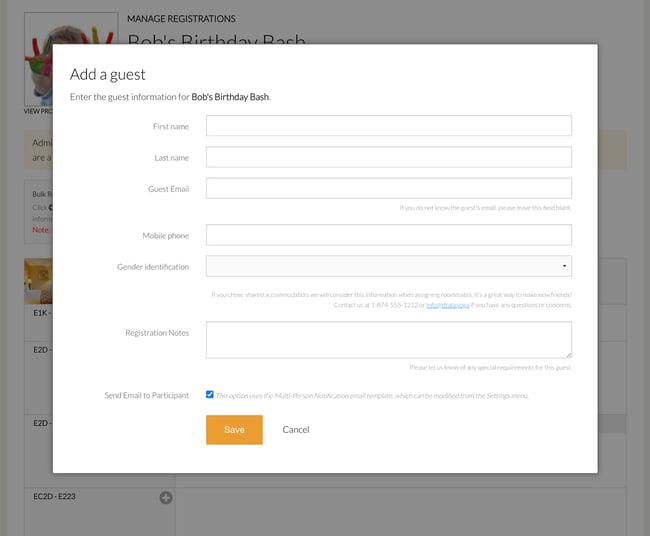Viewport: 650px width, 536px height.
Task: Select the EC2D - E223 room row
Action: [99, 512]
